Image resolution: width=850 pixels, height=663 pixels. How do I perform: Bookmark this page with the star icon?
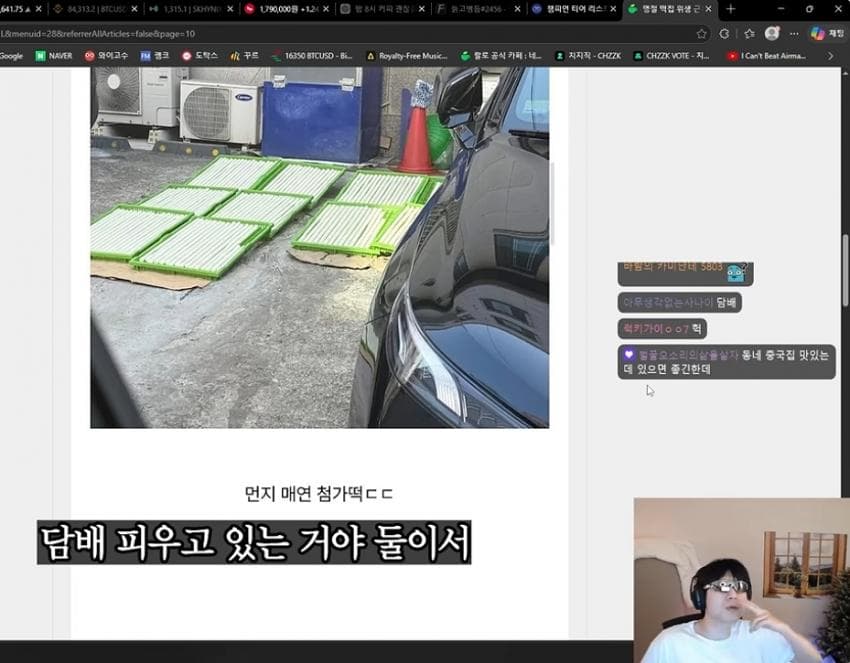[x=701, y=34]
